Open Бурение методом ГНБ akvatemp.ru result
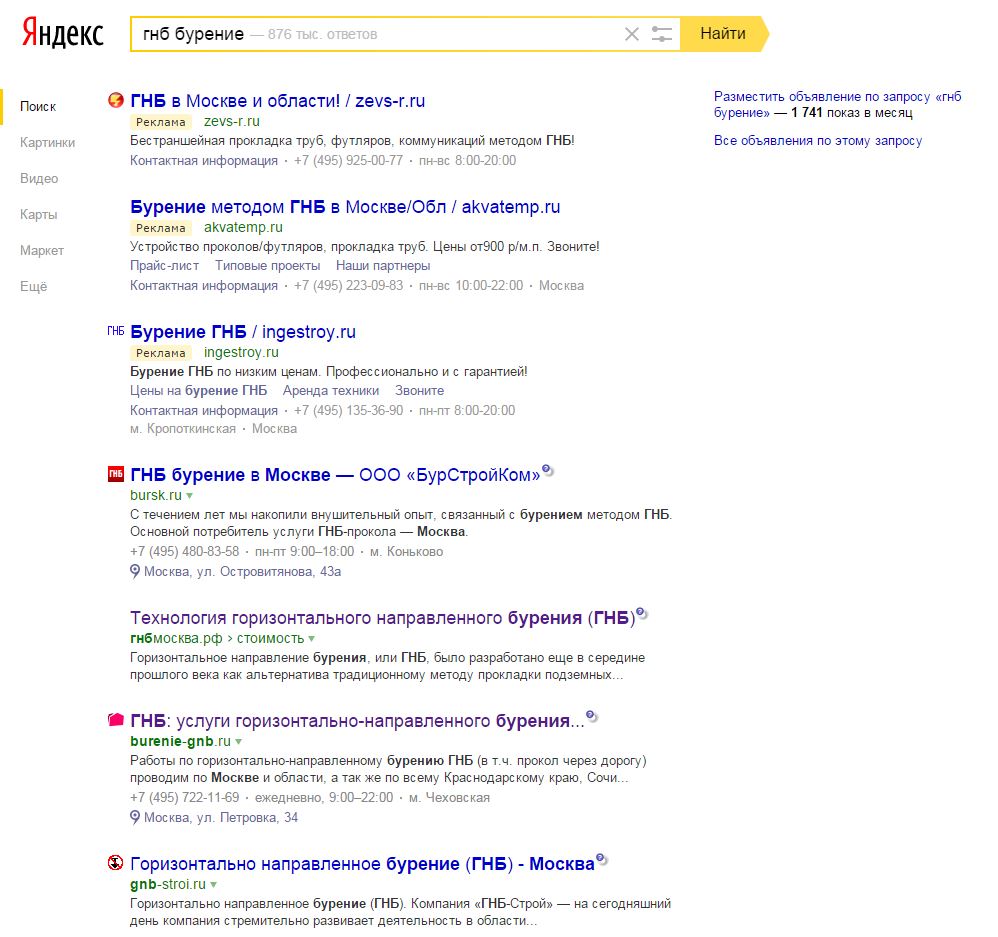 click(345, 207)
